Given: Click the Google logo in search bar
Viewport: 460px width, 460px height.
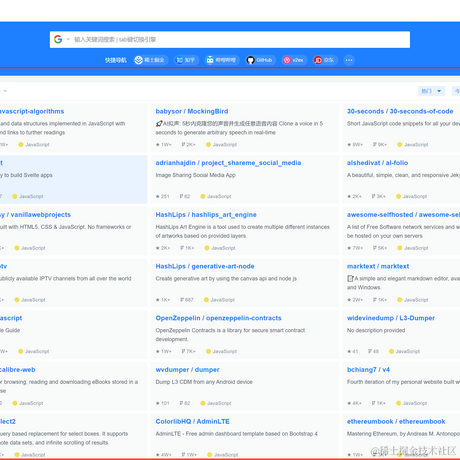Looking at the screenshot, I should tap(58, 39).
